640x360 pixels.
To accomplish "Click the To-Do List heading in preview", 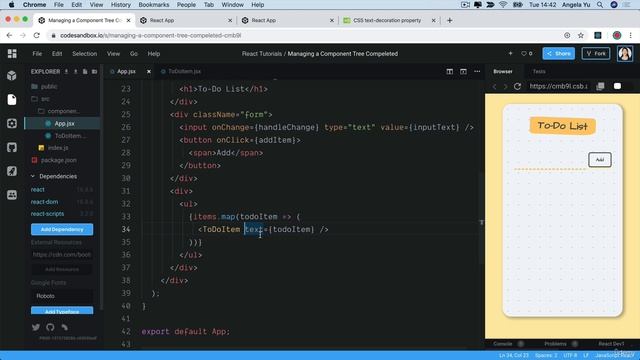I will tap(562, 126).
